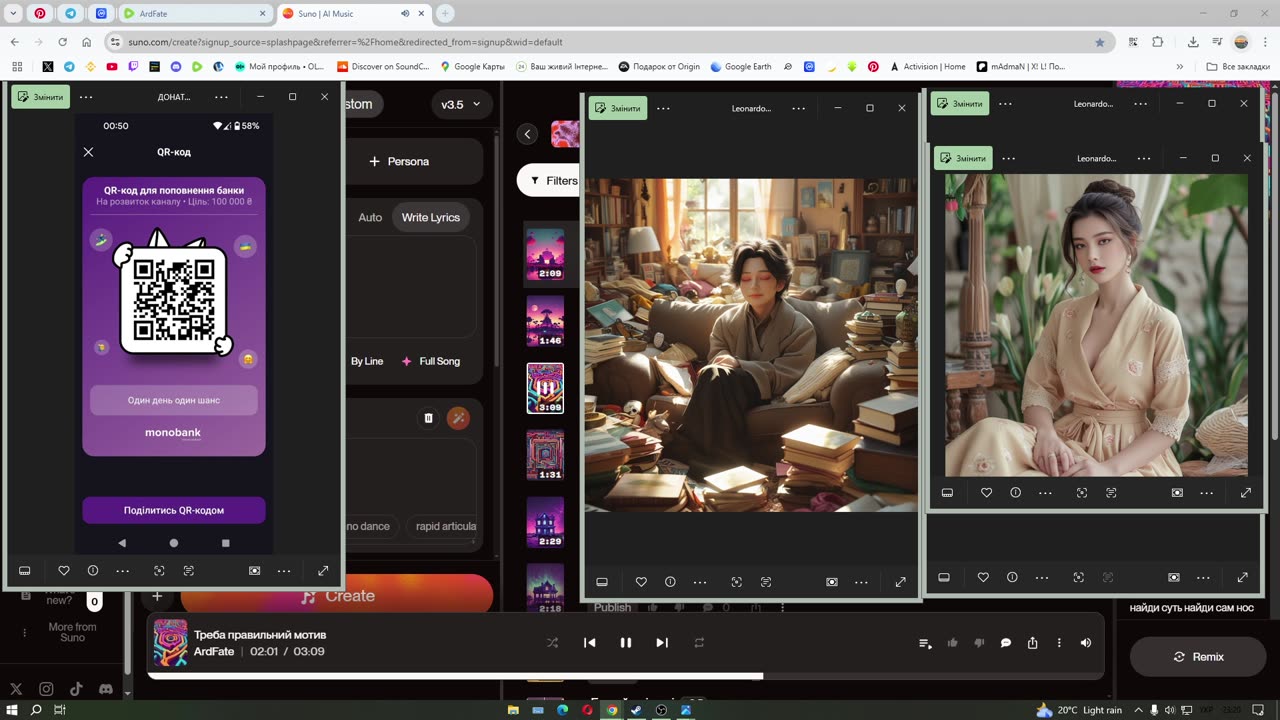Skip to previous track in Suno player
1280x720 pixels.
coord(590,643)
